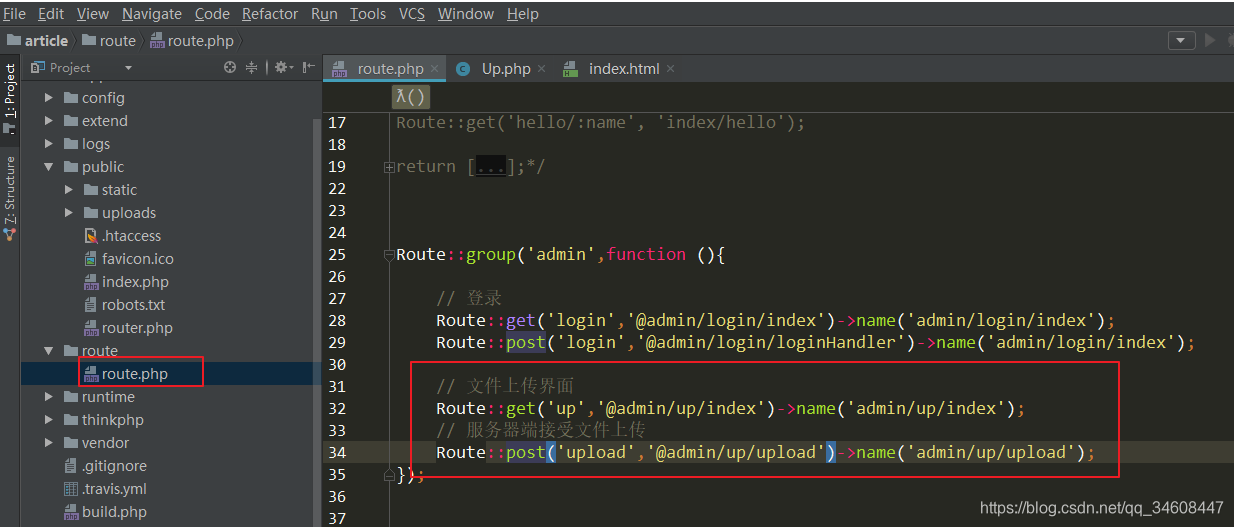
Task: Click line number 32 in gutter
Action: pos(337,409)
